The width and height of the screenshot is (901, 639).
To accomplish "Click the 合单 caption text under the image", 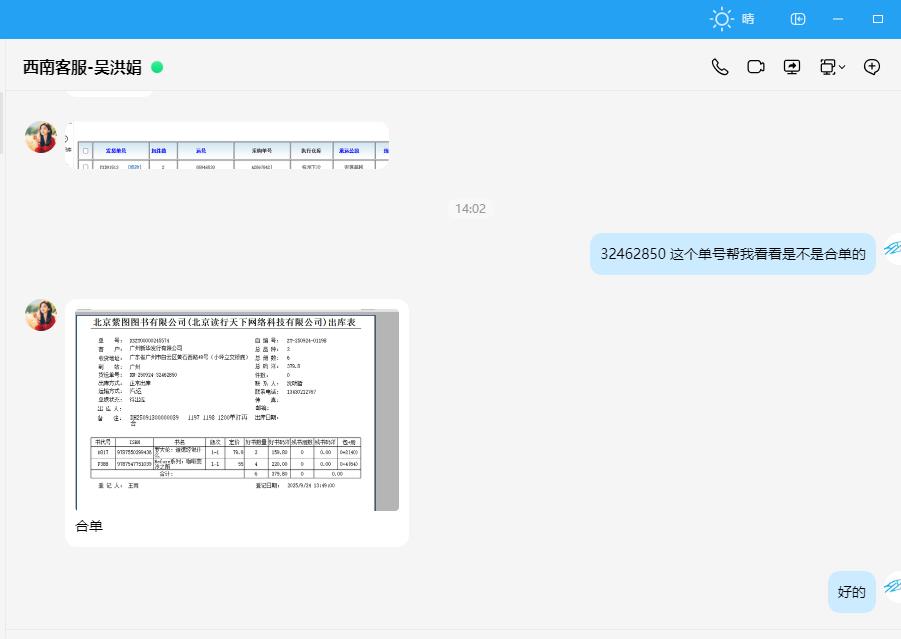I will click(89, 526).
